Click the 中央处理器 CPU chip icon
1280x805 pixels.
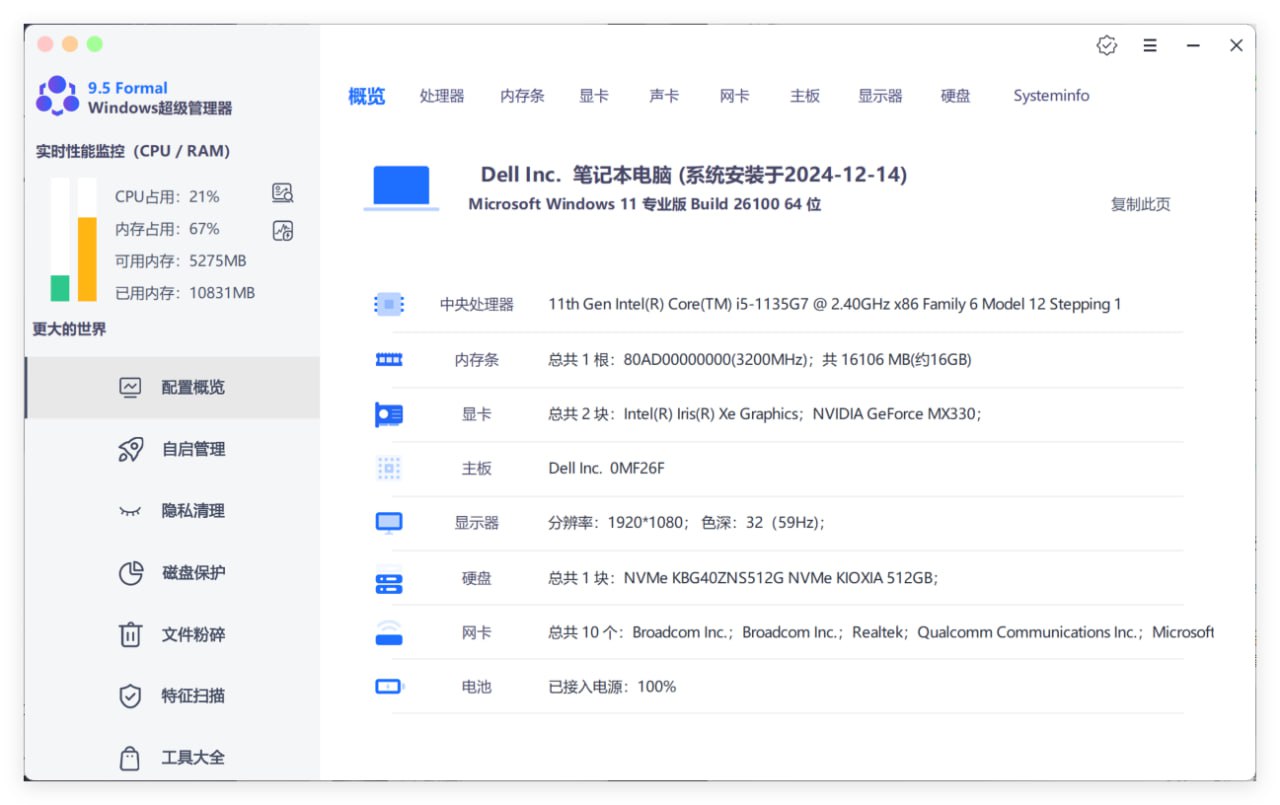tap(389, 304)
